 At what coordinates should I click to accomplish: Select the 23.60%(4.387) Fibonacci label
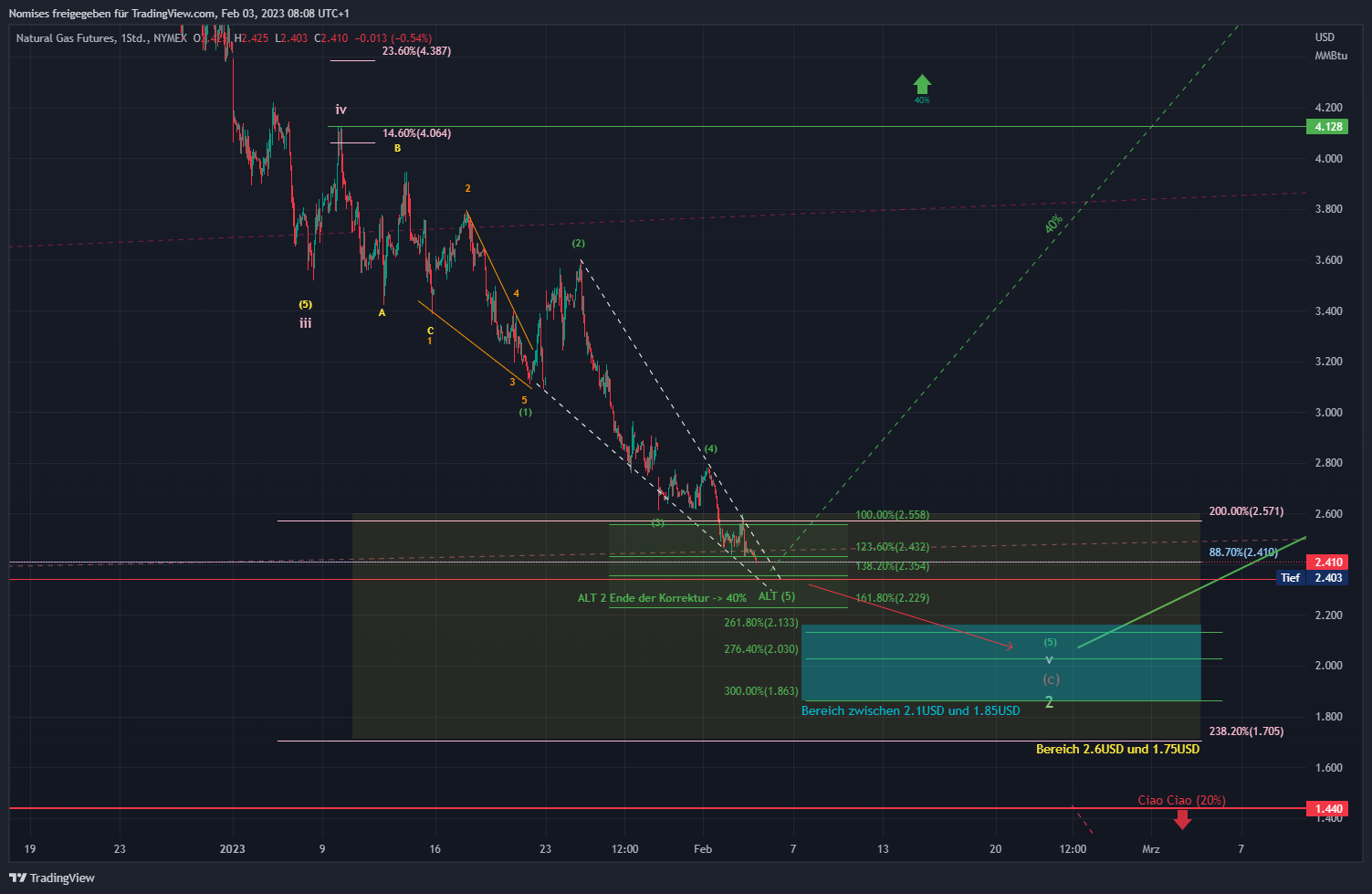click(416, 51)
